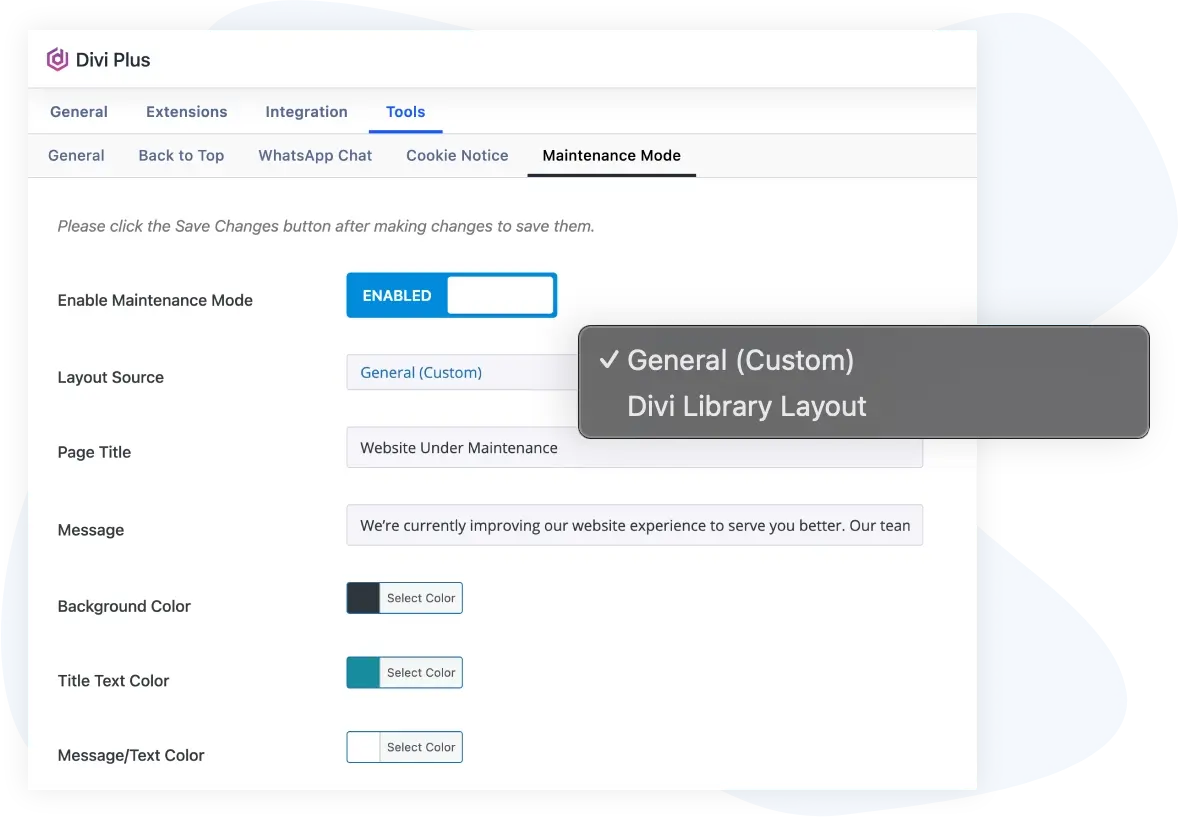Click Select Color for Background Color
1180x820 pixels.
coord(421,598)
